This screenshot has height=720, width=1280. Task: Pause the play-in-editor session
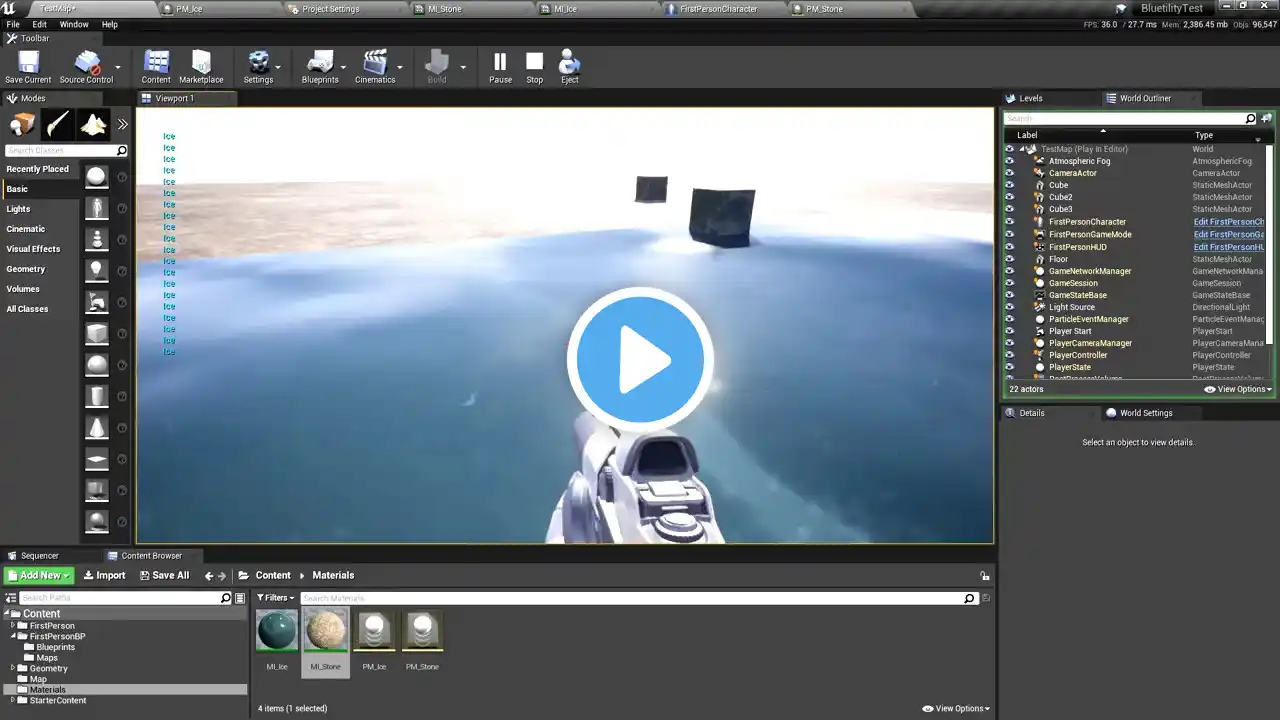pyautogui.click(x=500, y=67)
